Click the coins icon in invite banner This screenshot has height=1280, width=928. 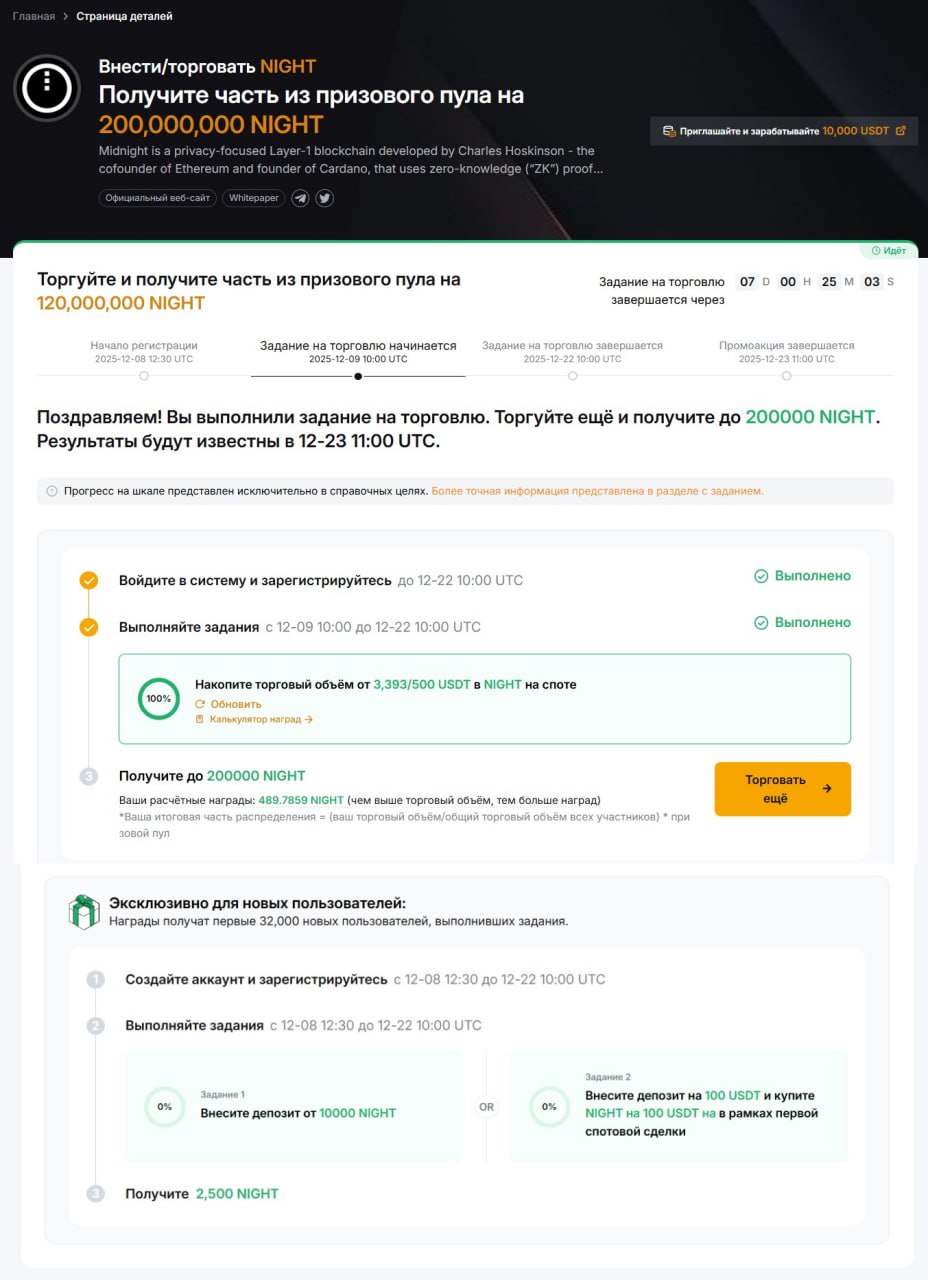(x=669, y=131)
